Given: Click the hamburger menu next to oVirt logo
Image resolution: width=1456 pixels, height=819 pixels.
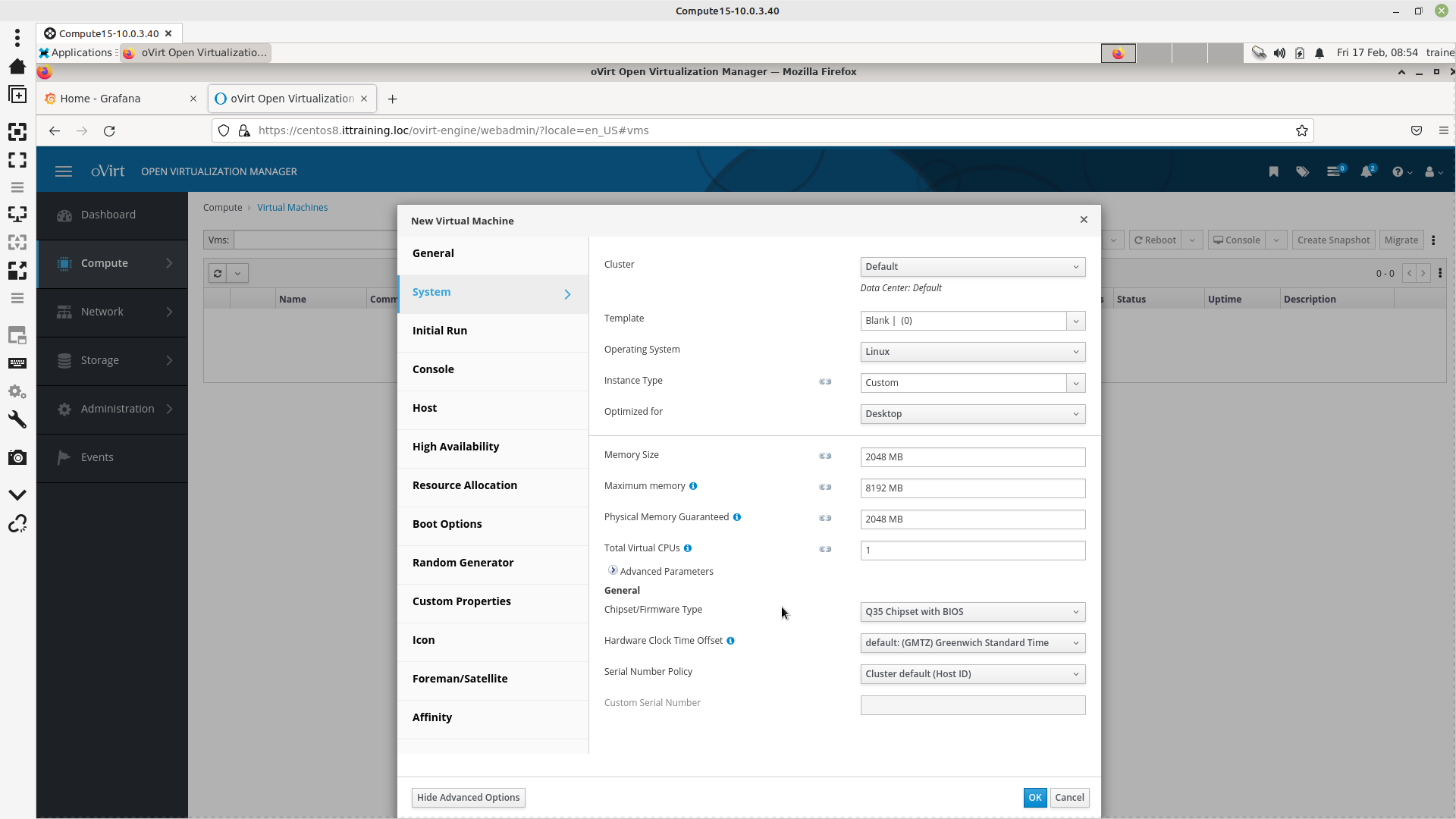Looking at the screenshot, I should pyautogui.click(x=64, y=171).
